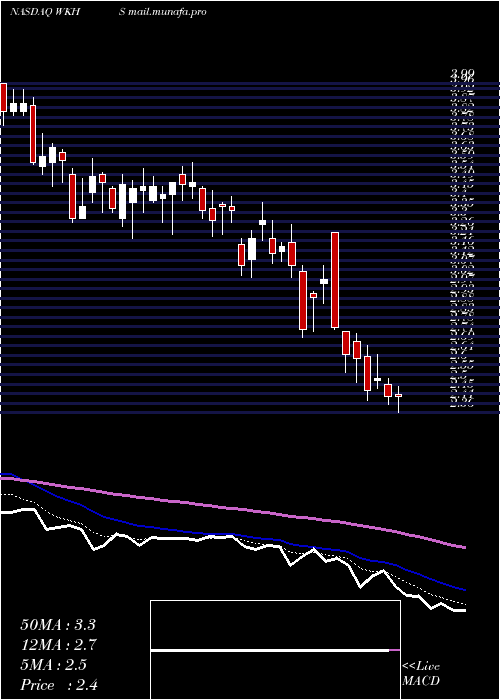Click the NASDAQ WKH ticker label
Screen dimensions: 500x700
[45, 12]
